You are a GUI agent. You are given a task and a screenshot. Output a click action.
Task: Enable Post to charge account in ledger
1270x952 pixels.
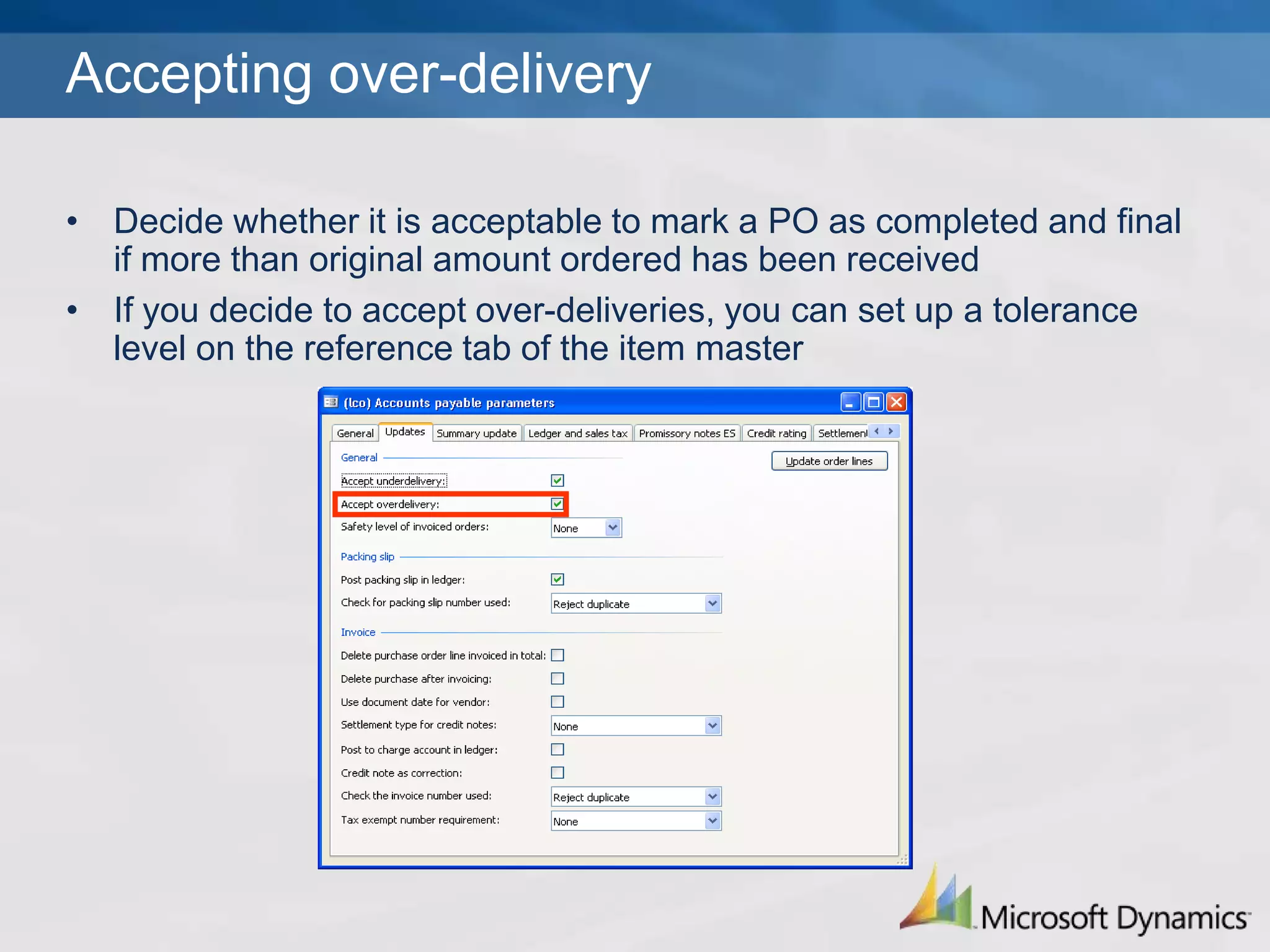pyautogui.click(x=557, y=749)
